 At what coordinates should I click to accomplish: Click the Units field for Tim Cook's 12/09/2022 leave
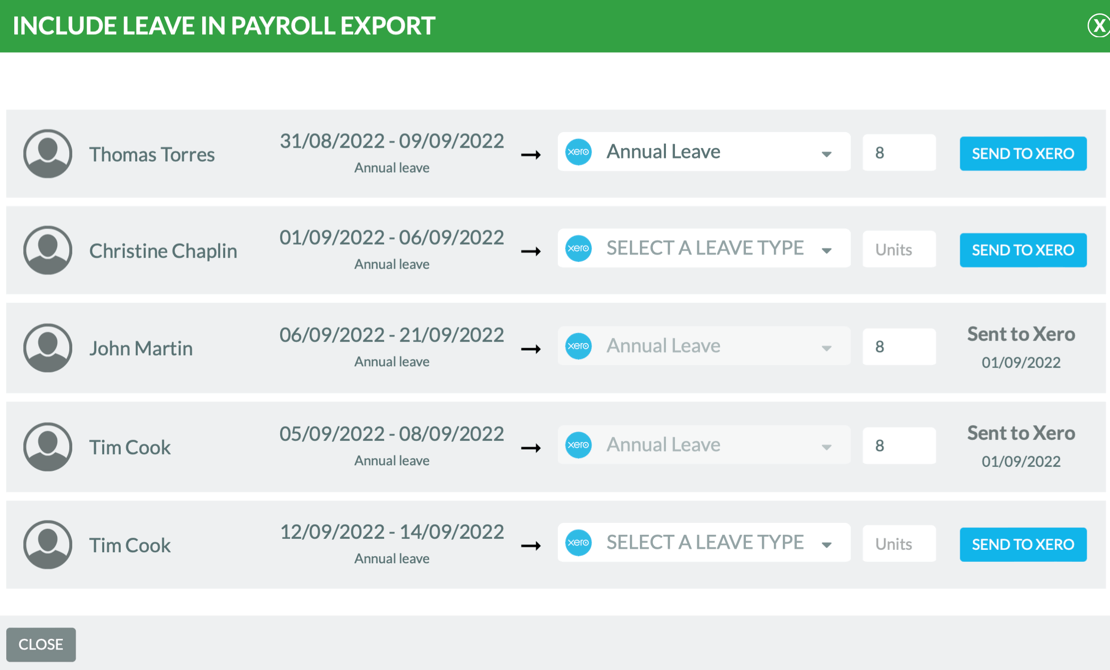click(x=899, y=544)
